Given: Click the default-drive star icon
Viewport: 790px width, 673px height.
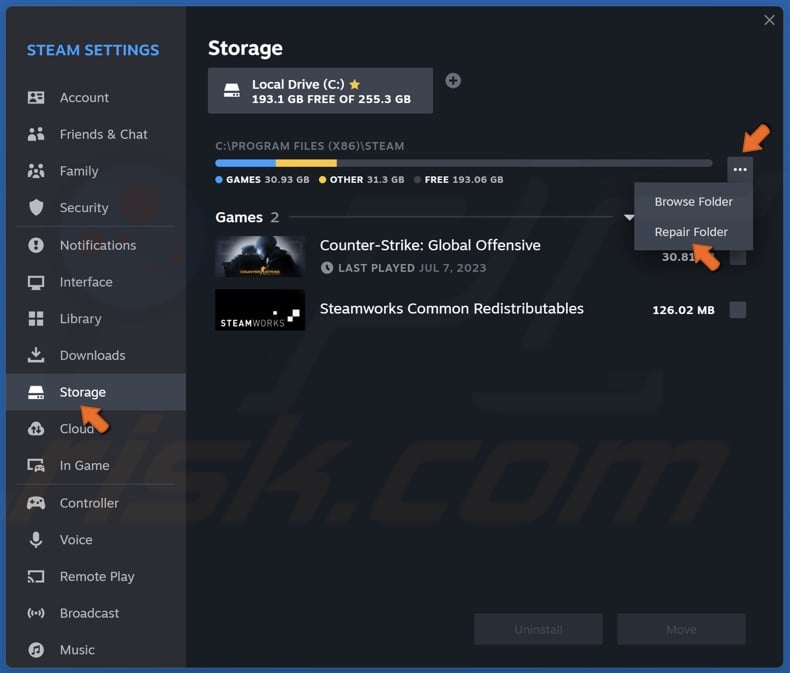Looking at the screenshot, I should coord(355,84).
